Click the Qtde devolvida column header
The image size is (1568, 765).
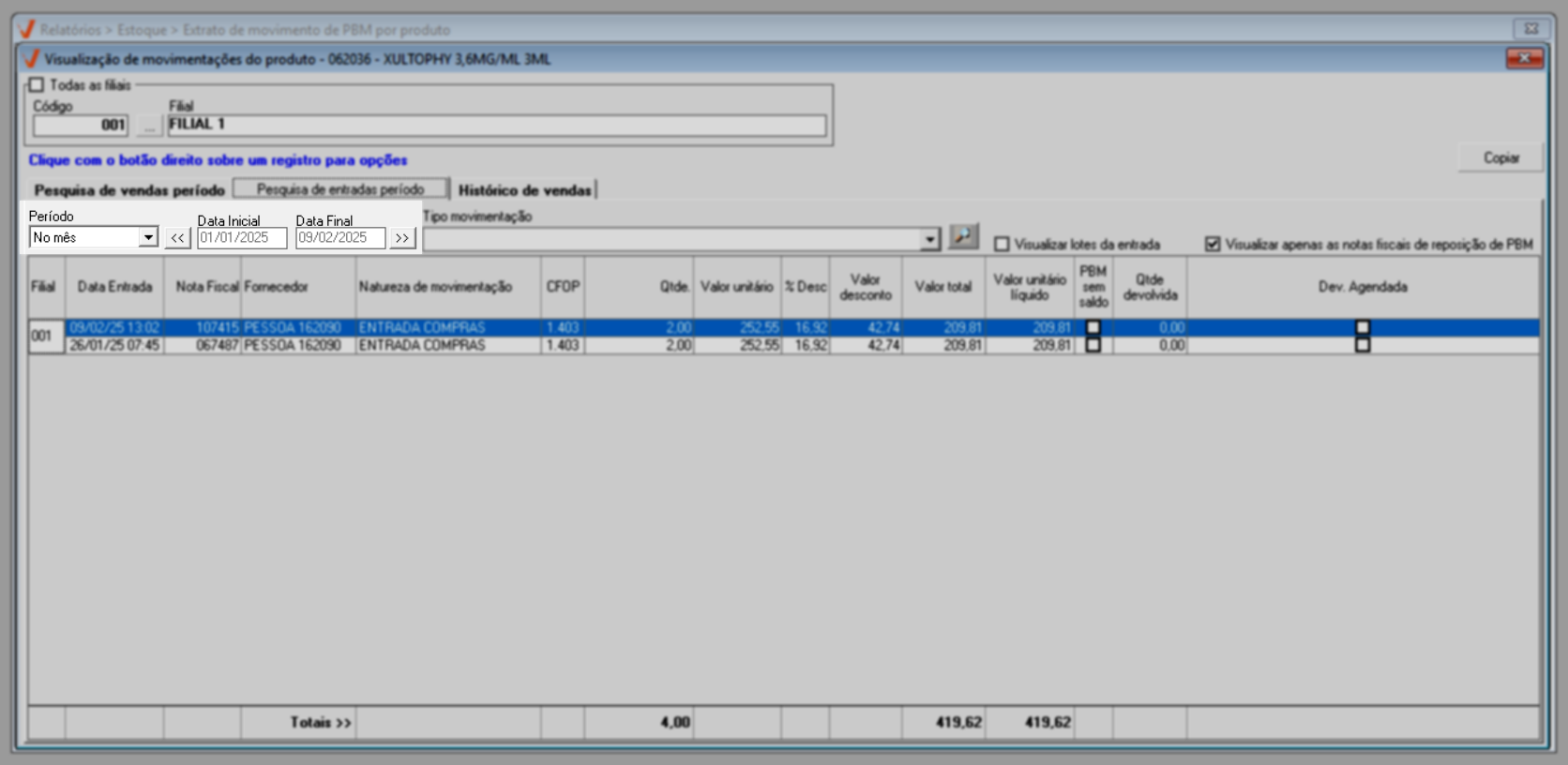[x=1150, y=287]
